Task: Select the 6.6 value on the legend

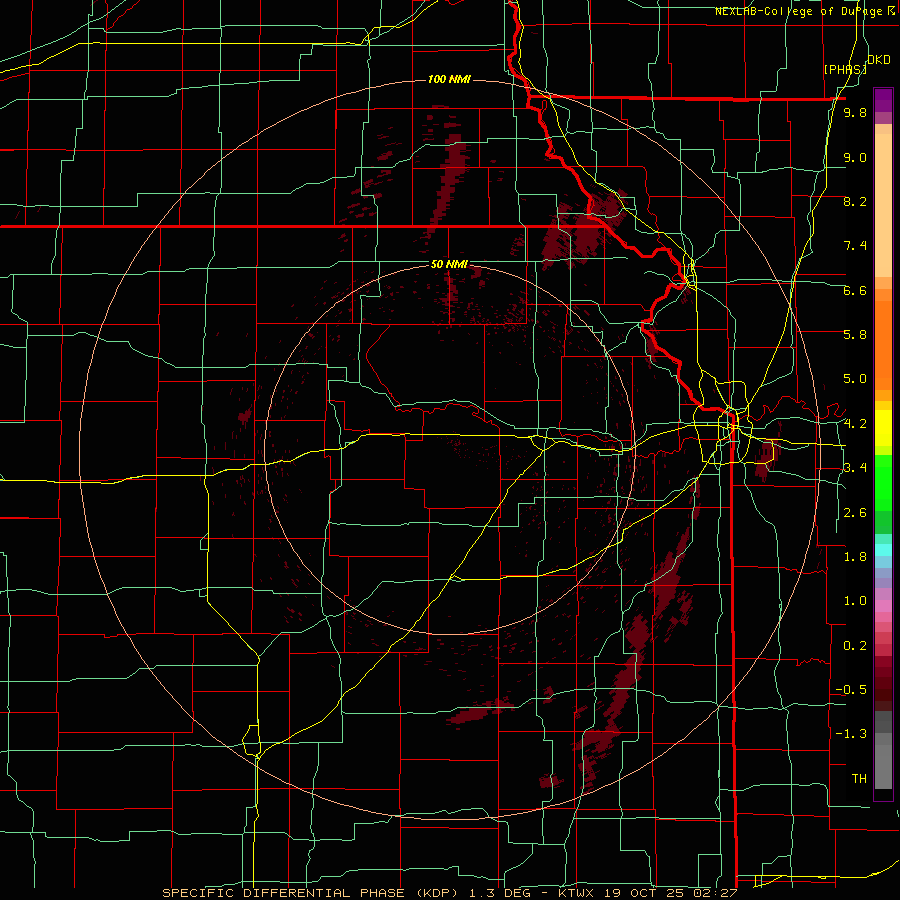Action: click(x=855, y=290)
